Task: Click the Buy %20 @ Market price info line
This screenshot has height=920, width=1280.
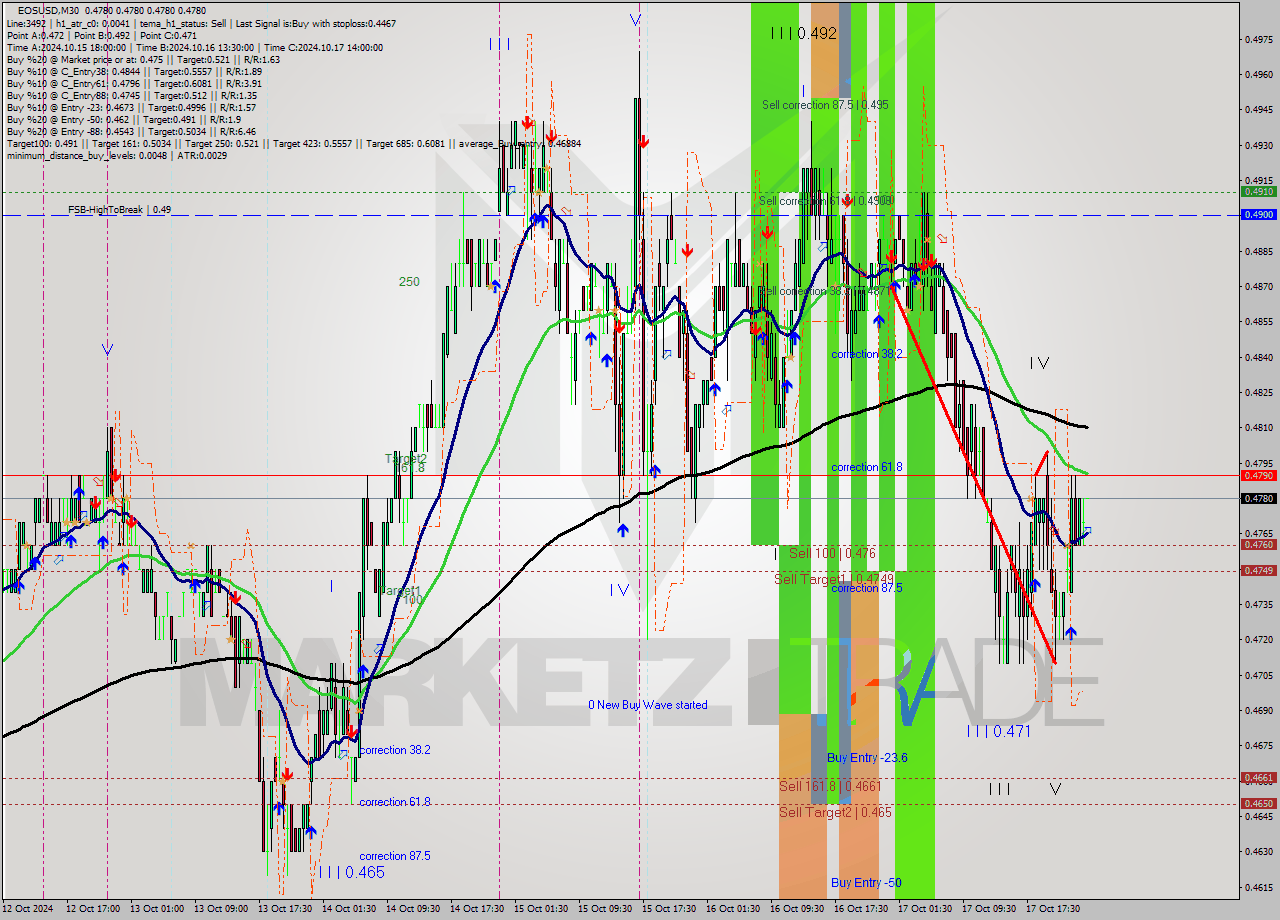Action: point(143,59)
